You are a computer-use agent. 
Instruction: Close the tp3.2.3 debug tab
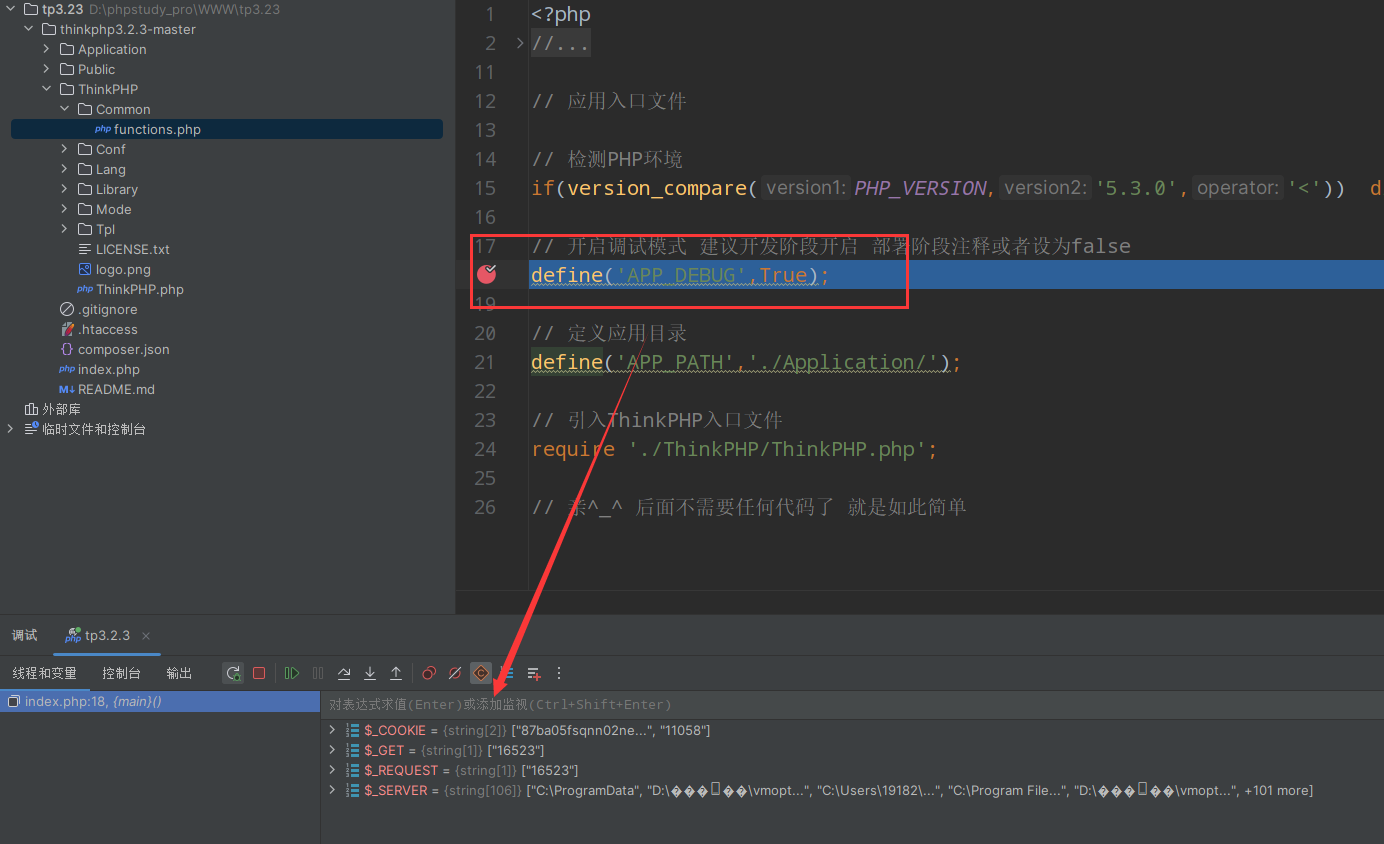[x=145, y=635]
